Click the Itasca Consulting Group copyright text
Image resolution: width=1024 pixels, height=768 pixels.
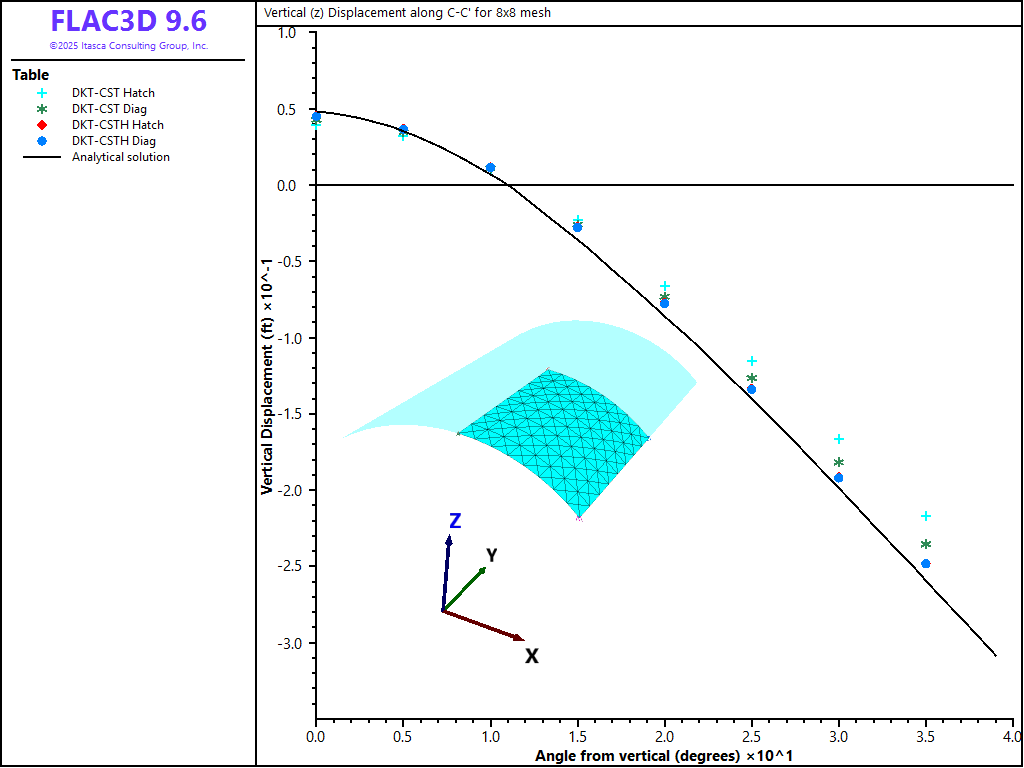click(128, 46)
